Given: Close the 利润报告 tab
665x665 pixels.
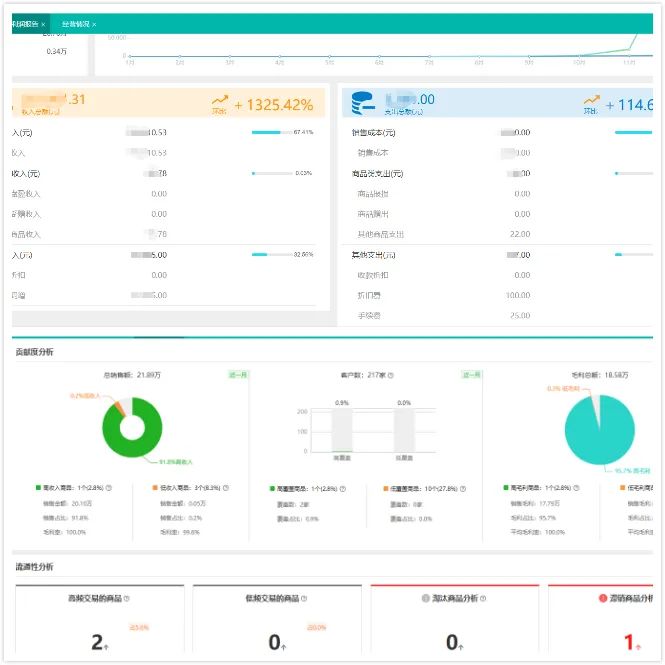Looking at the screenshot, I should [x=43, y=23].
